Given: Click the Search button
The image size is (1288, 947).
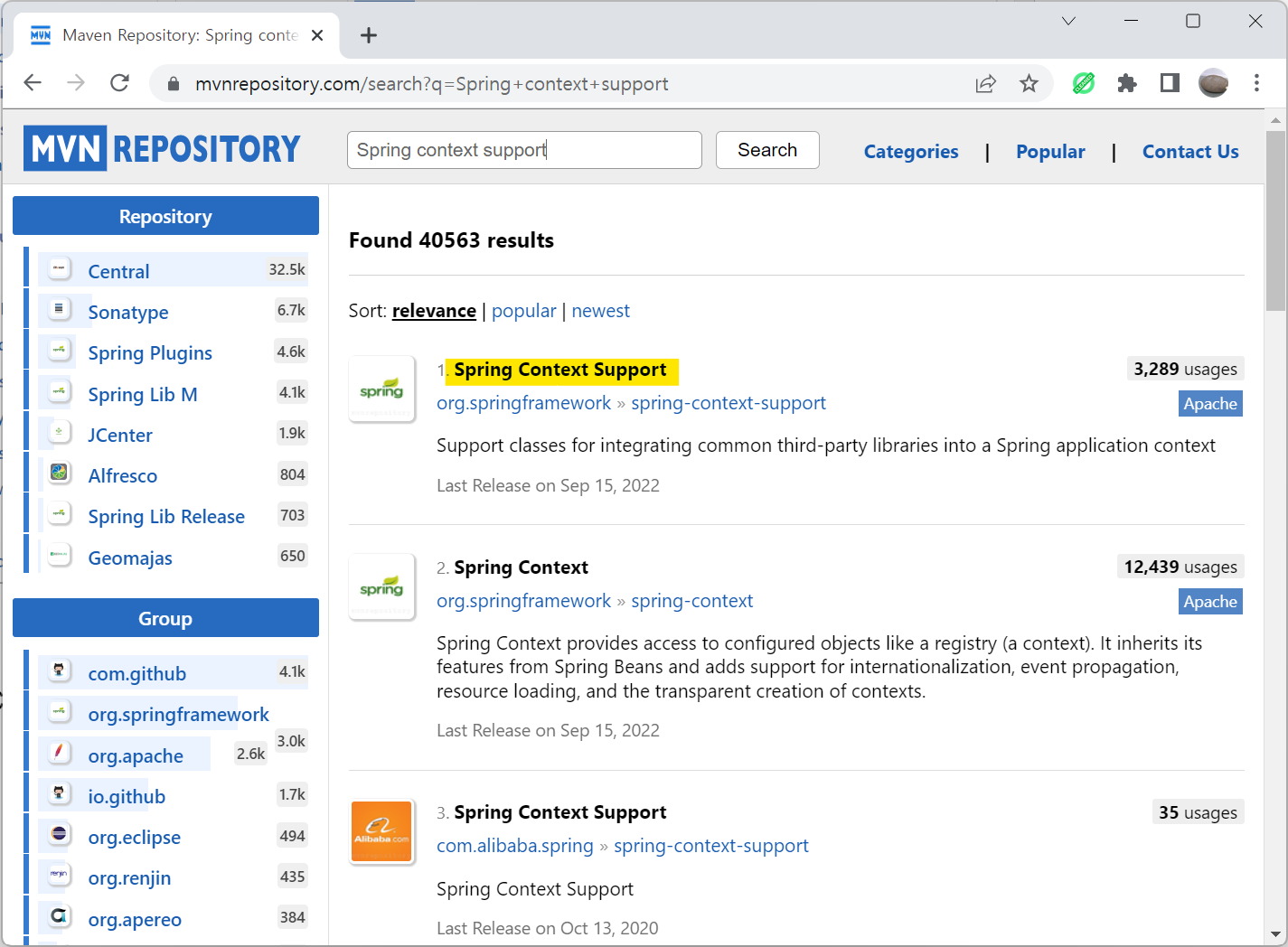Looking at the screenshot, I should 767,150.
